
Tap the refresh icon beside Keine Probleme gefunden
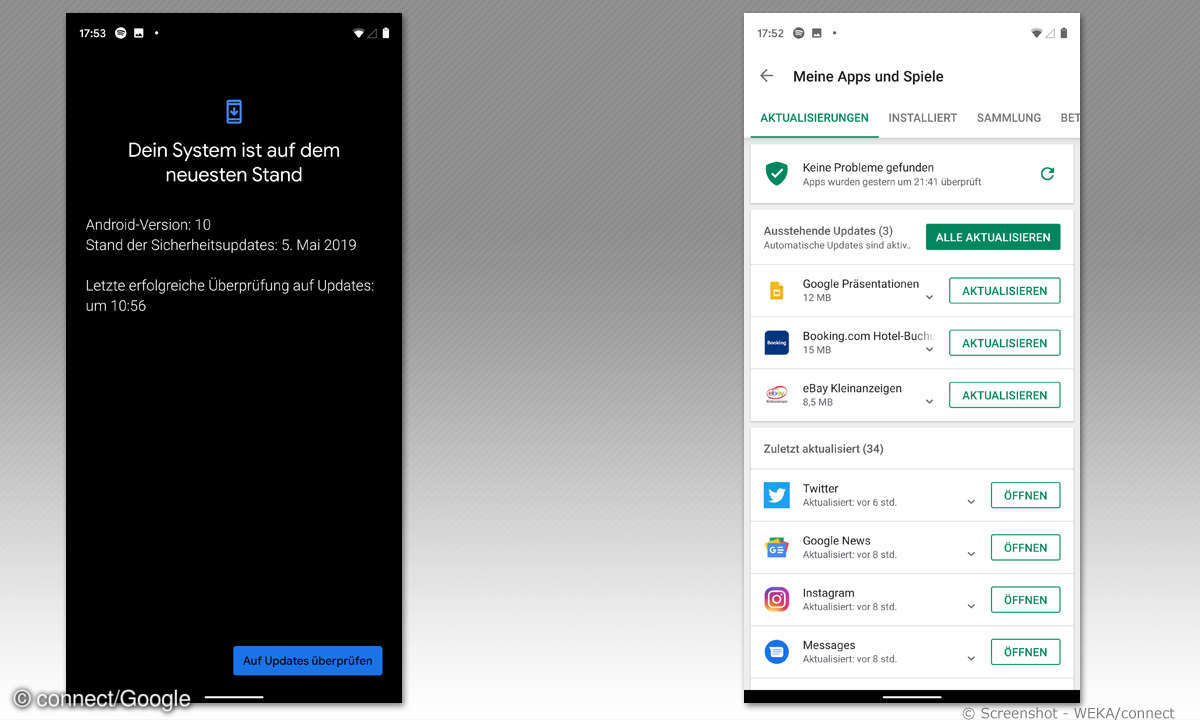(x=1047, y=174)
